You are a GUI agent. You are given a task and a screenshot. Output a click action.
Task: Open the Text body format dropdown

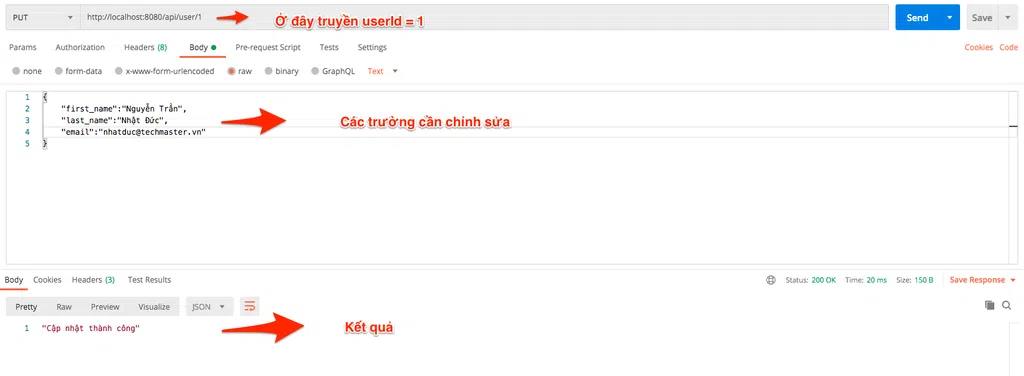click(x=383, y=71)
